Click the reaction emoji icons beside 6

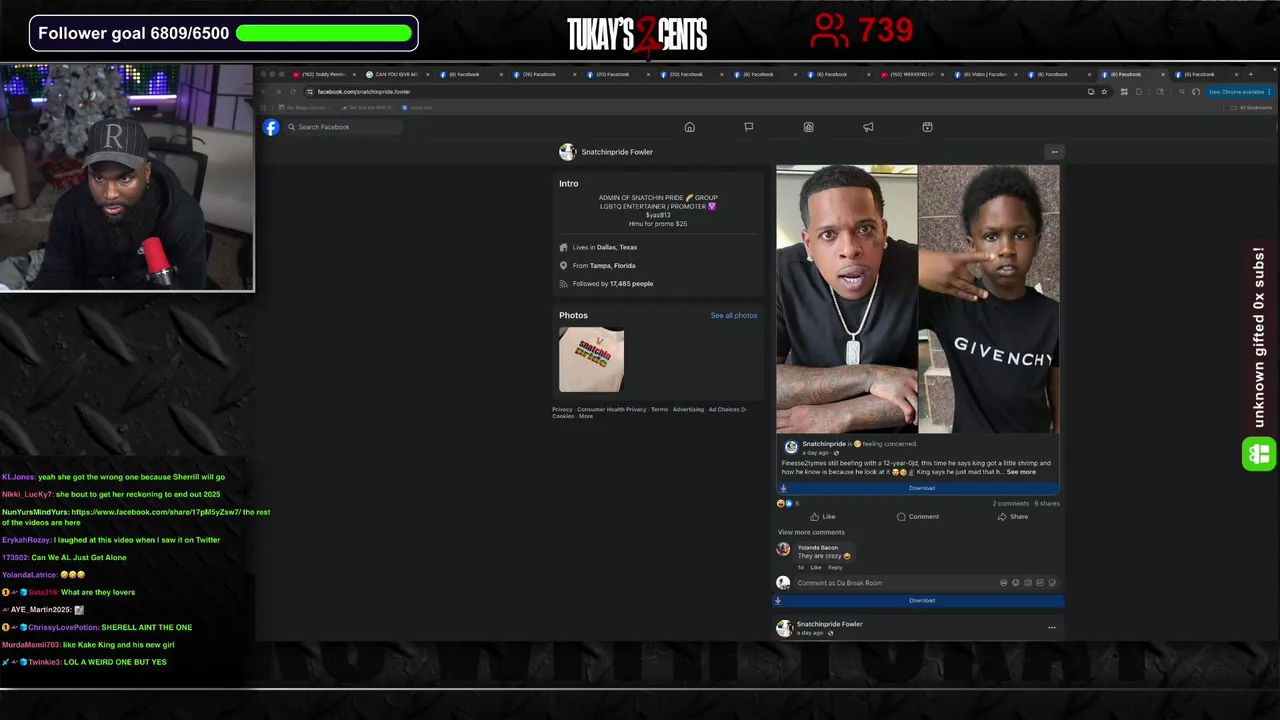pyautogui.click(x=785, y=504)
